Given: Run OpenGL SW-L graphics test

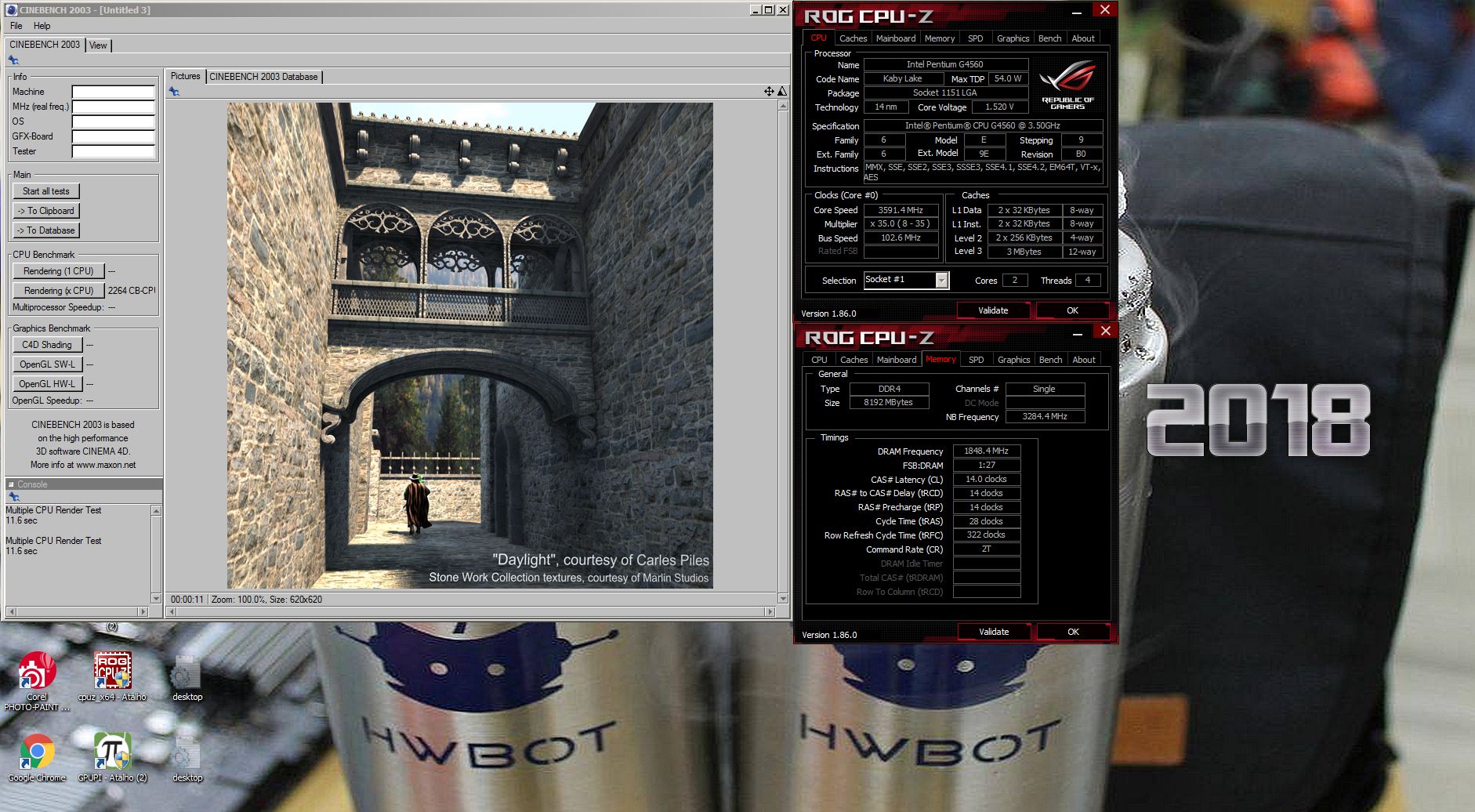Looking at the screenshot, I should point(47,364).
